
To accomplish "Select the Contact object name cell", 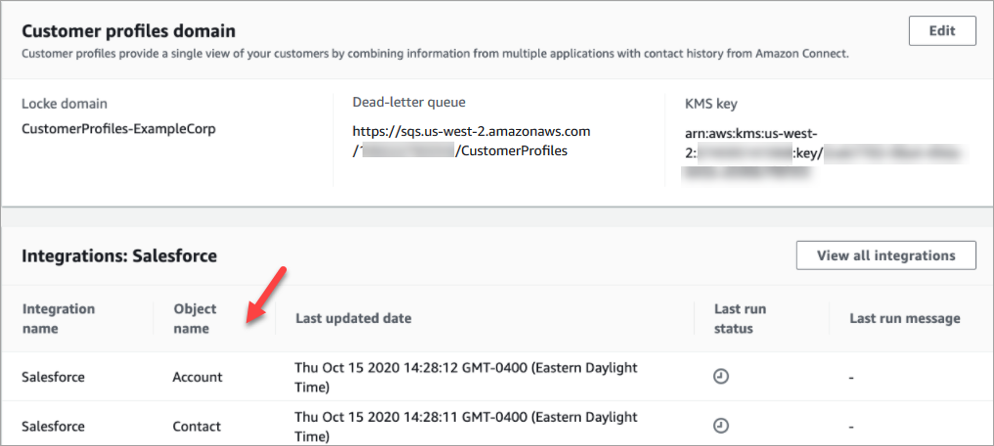I will pyautogui.click(x=196, y=426).
